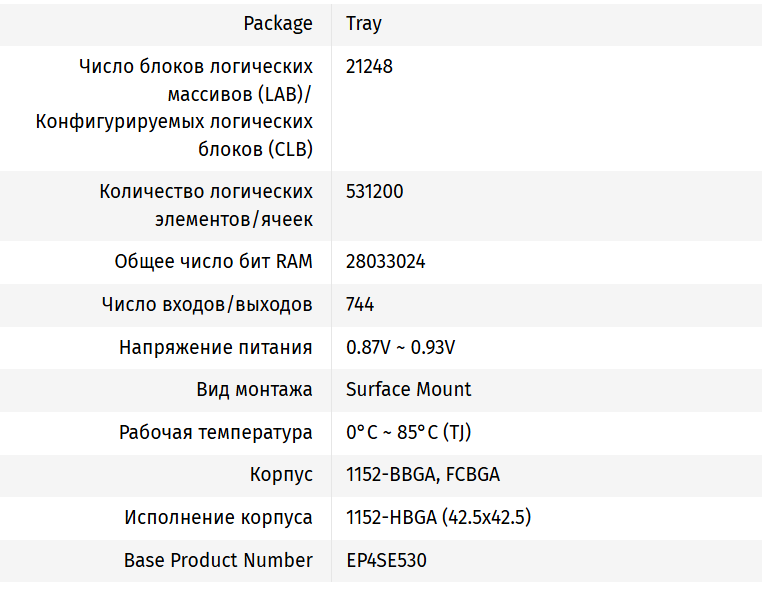Click the "Напряжение питания" label
762x595 pixels.
216,347
